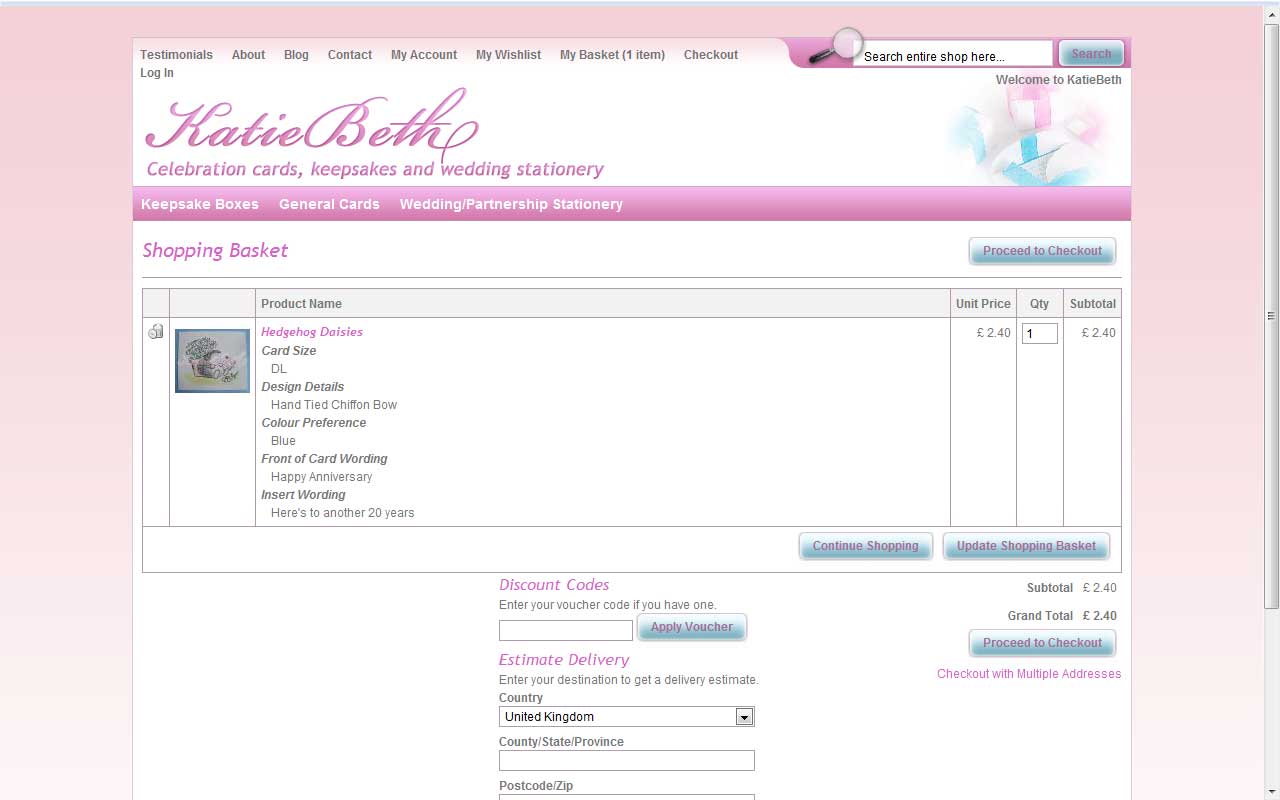Screen dimensions: 1280x800
Task: Click the page vertical scrollbar
Action: click(x=1271, y=315)
